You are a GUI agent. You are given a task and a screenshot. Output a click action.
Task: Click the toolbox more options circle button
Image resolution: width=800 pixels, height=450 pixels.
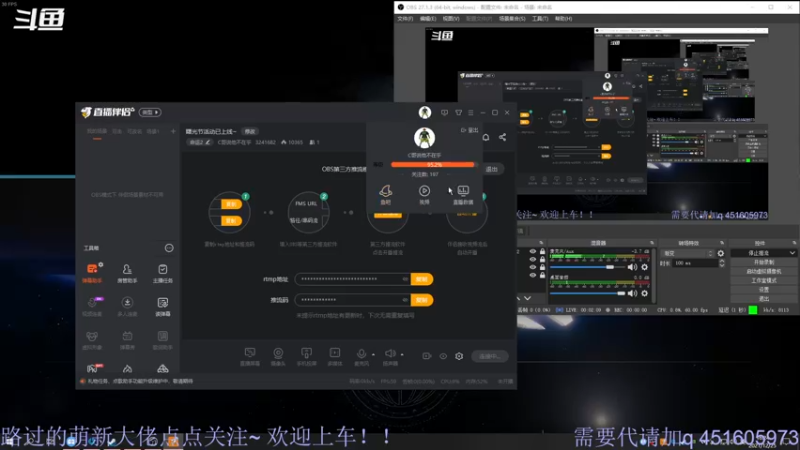(x=169, y=248)
